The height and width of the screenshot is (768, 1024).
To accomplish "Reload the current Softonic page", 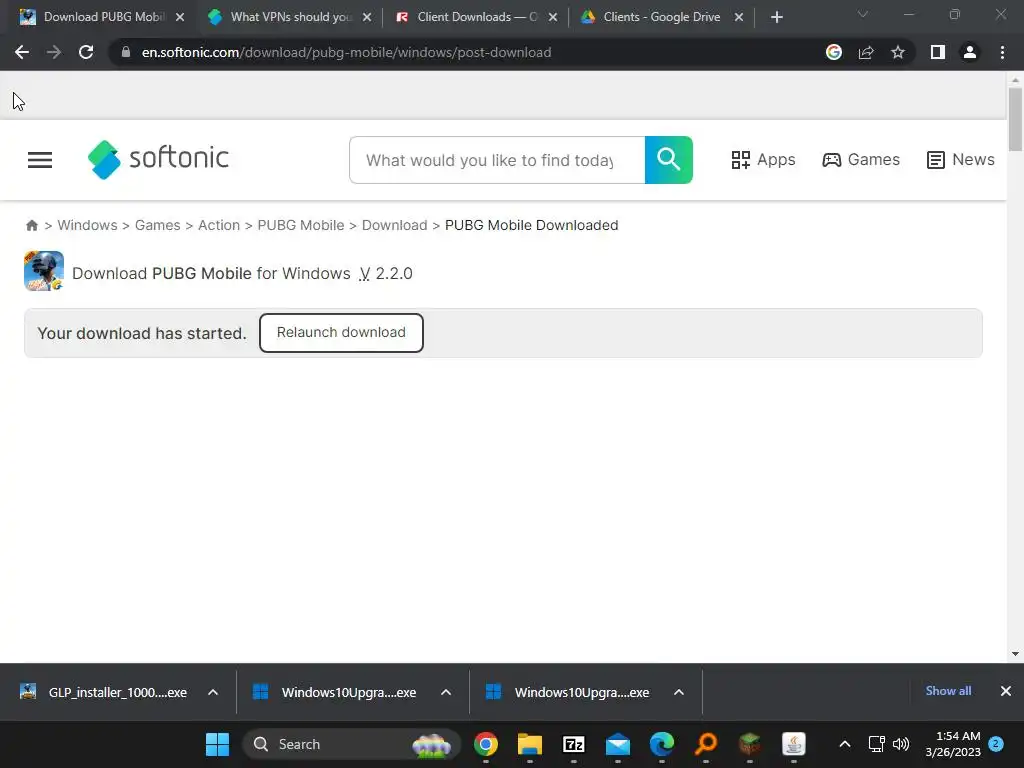I will pyautogui.click(x=86, y=52).
